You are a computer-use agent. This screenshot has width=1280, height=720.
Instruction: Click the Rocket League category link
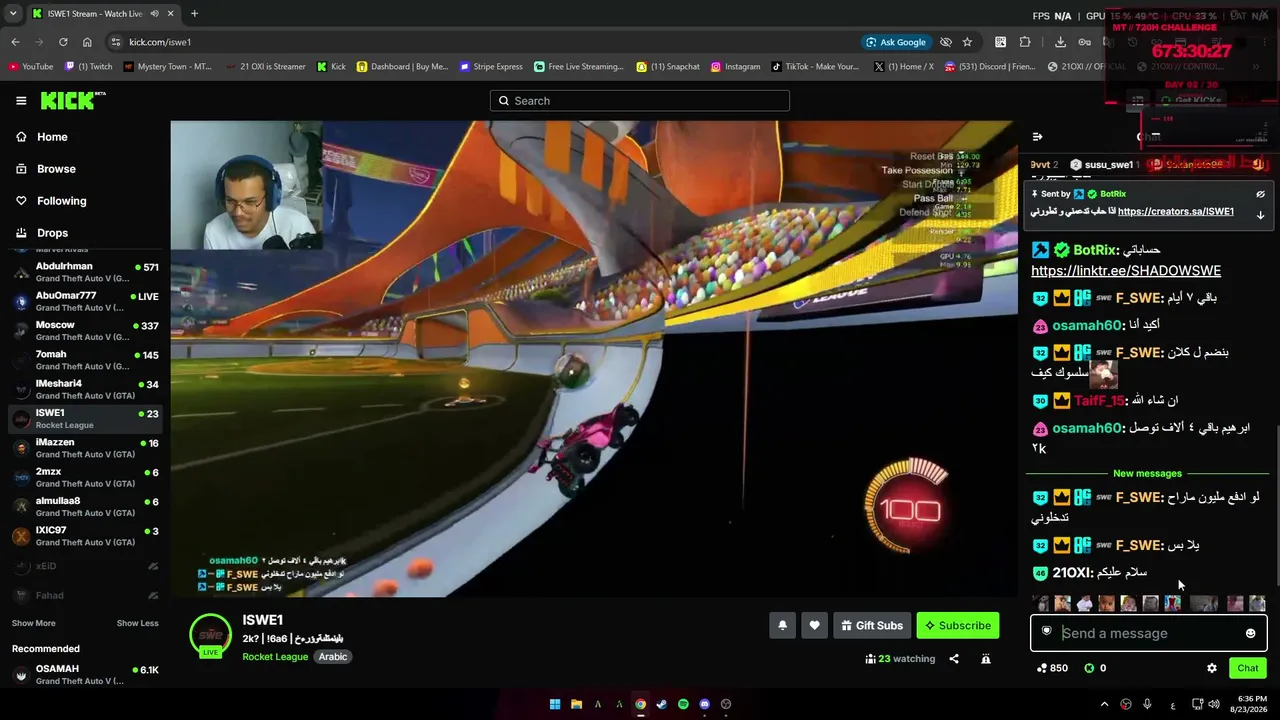pyautogui.click(x=275, y=657)
